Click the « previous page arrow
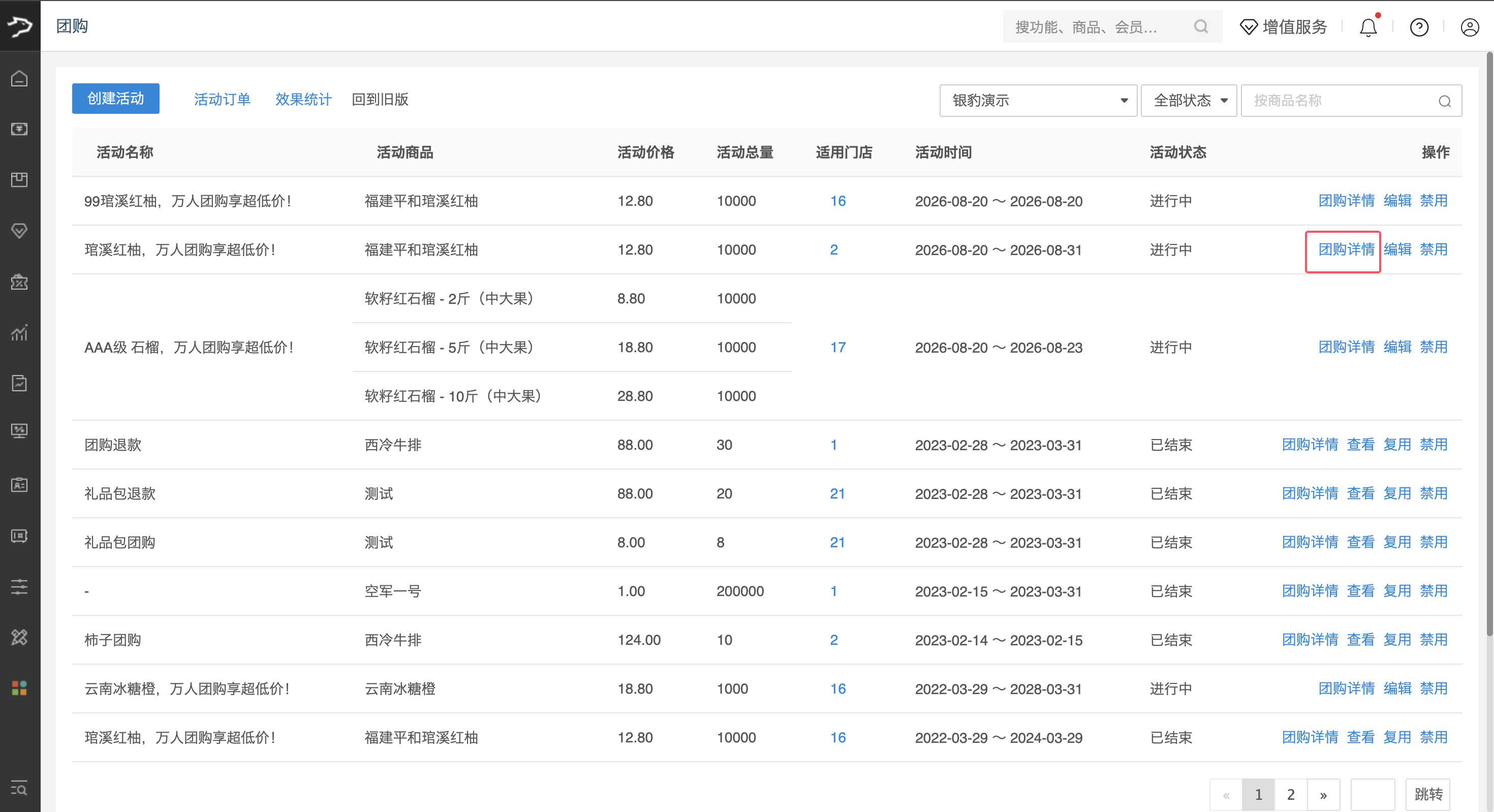 point(1226,794)
